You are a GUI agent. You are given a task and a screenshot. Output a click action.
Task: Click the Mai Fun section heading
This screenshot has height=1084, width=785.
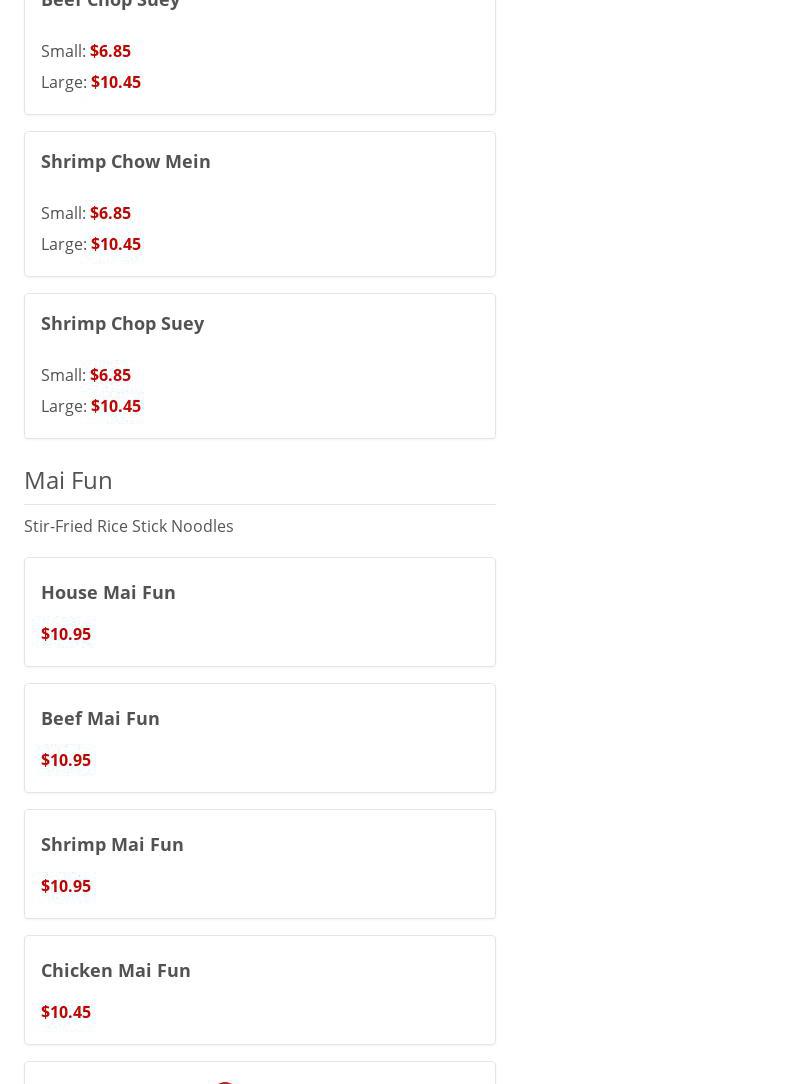68,480
